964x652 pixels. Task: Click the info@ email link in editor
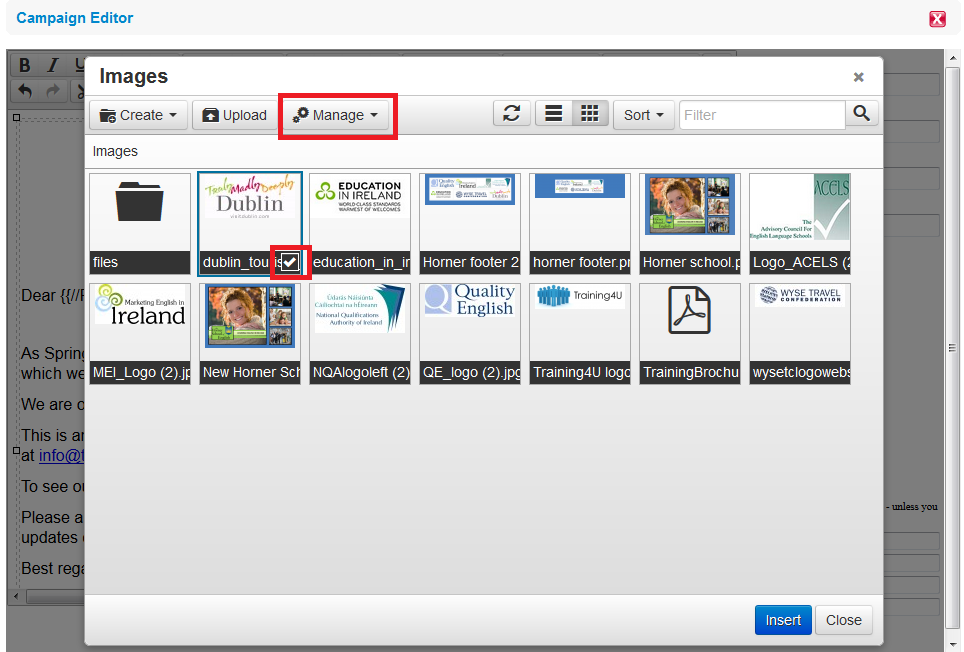61,455
